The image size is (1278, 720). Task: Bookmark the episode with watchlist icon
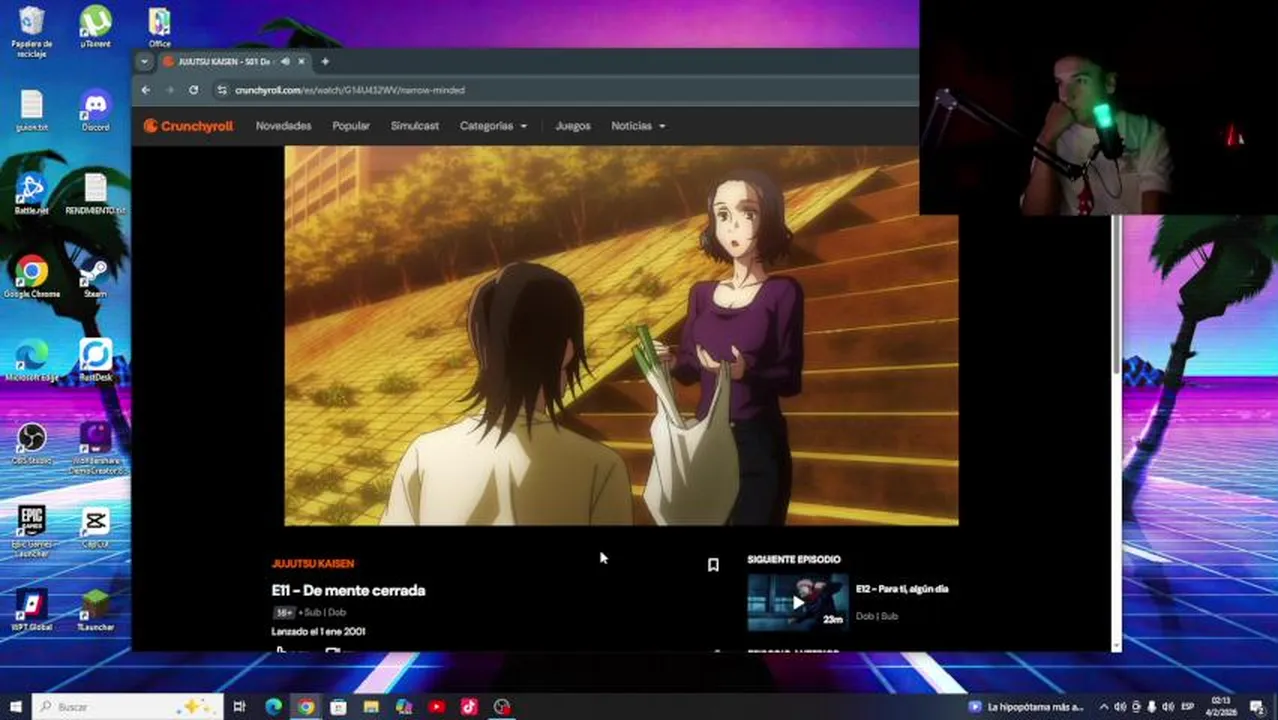tap(713, 565)
